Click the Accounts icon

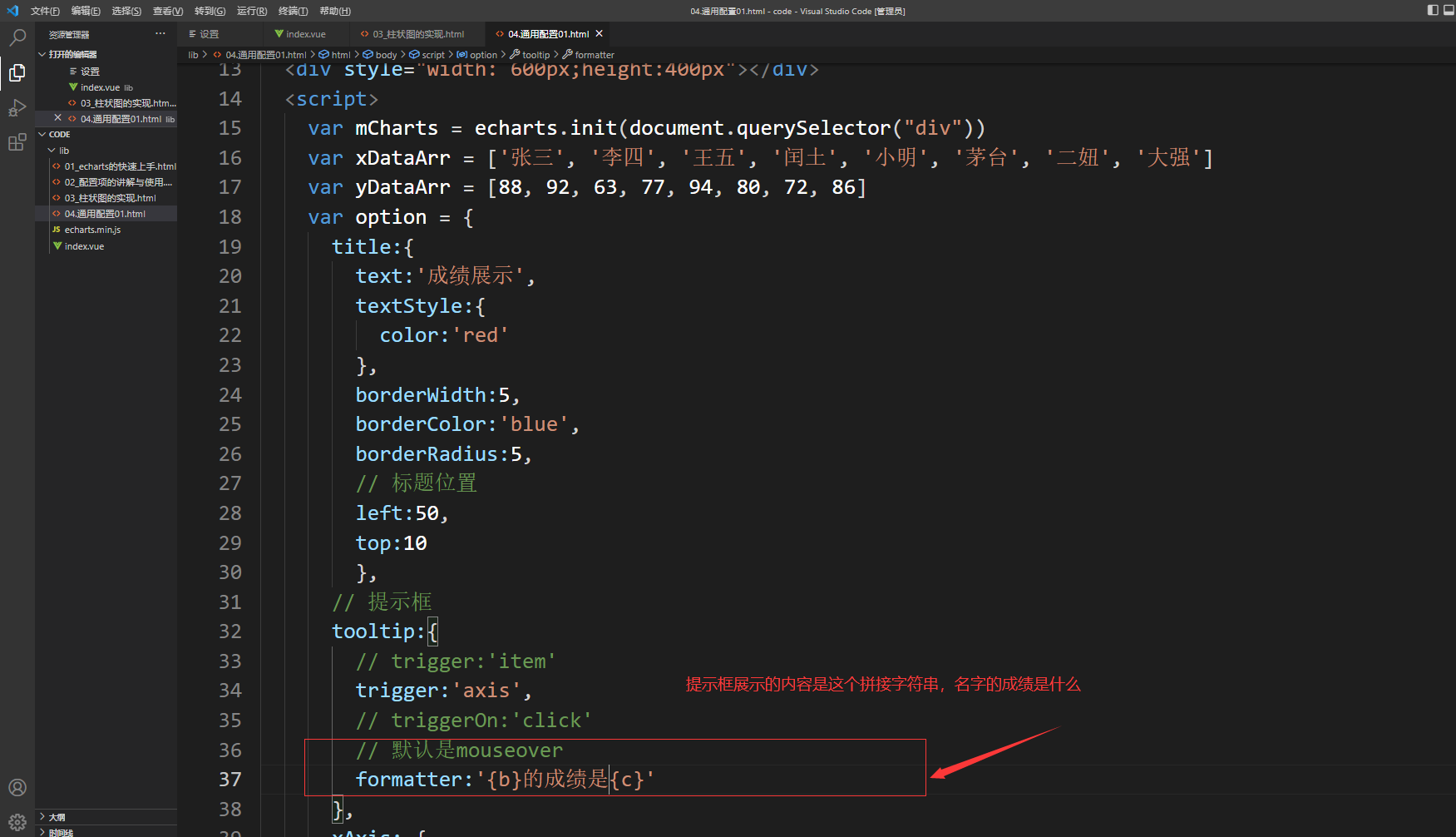17,787
